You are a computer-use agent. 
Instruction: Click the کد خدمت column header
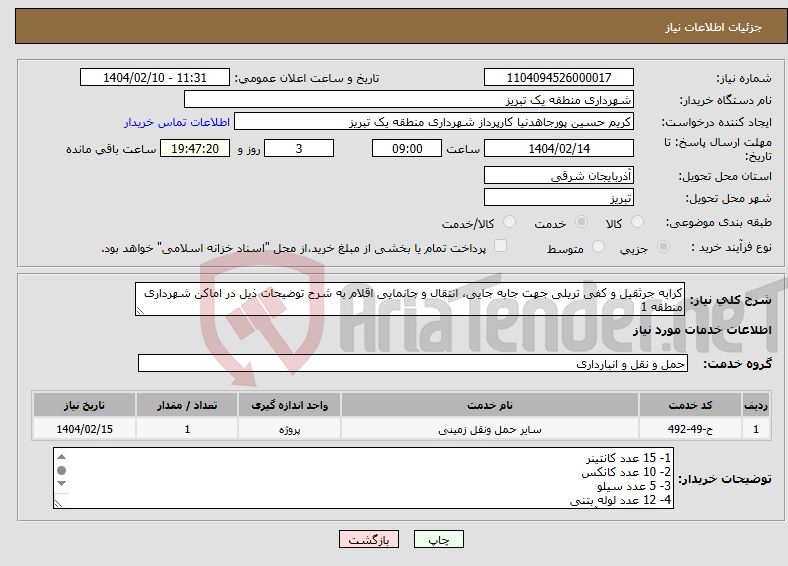click(x=690, y=405)
